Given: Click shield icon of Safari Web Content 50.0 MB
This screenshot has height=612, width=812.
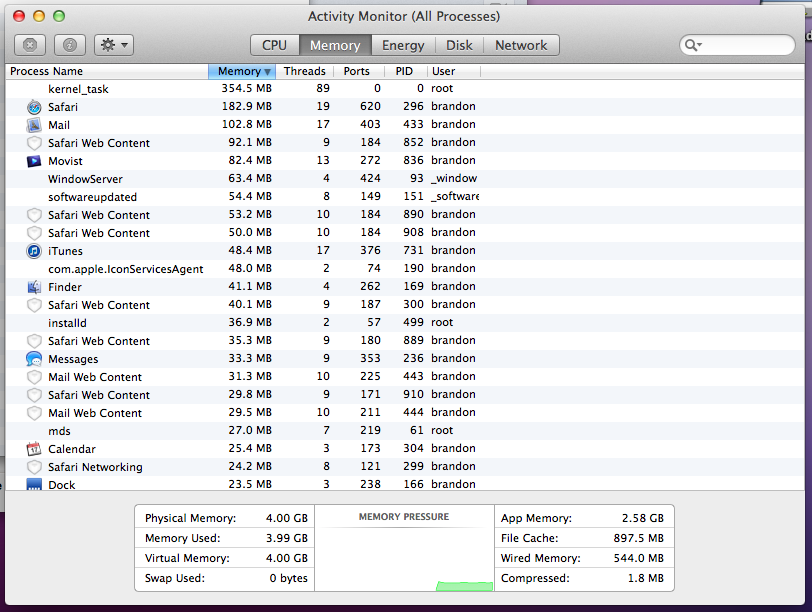Looking at the screenshot, I should (x=34, y=233).
